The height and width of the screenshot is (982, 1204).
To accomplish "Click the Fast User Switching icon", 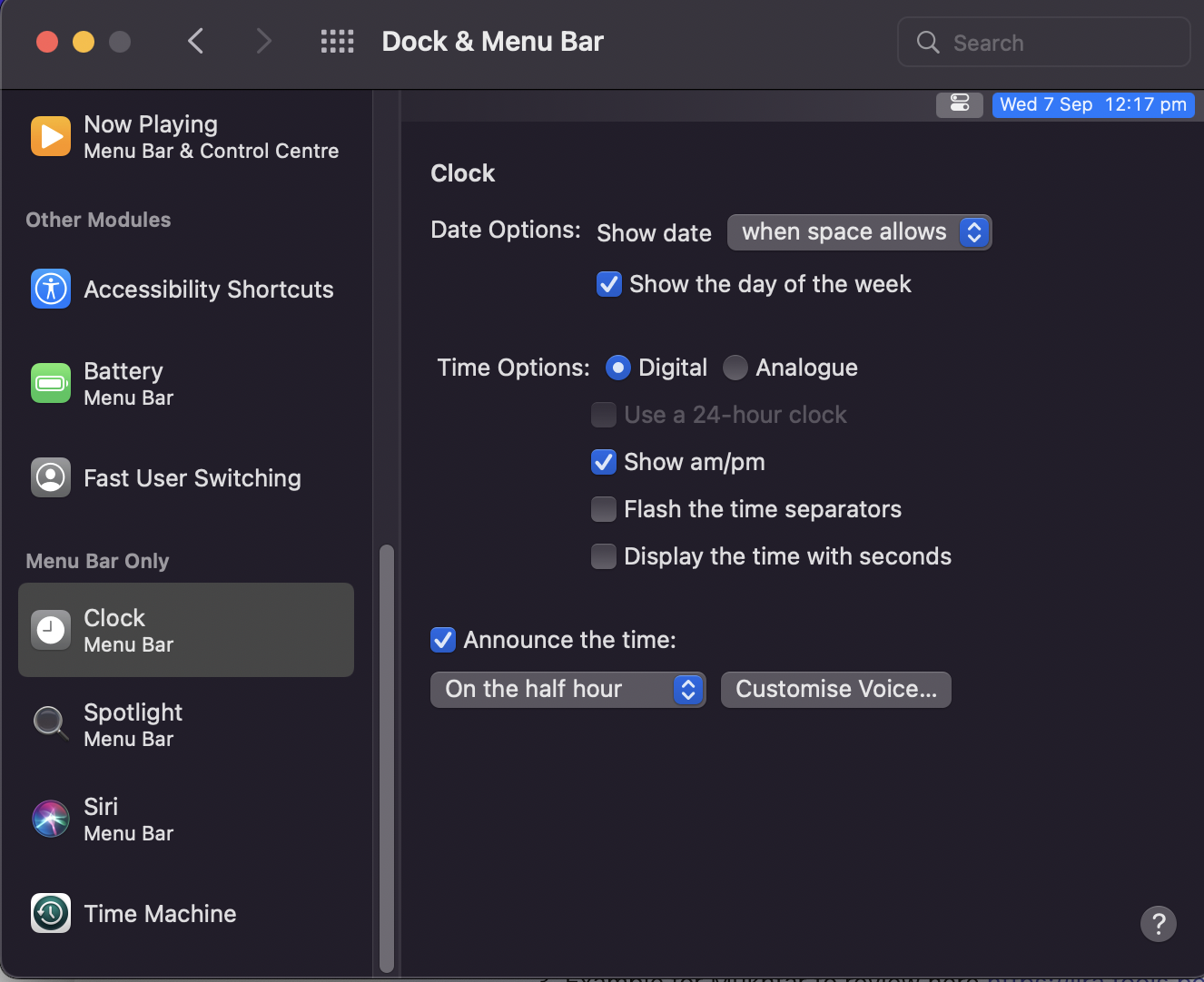I will (51, 477).
